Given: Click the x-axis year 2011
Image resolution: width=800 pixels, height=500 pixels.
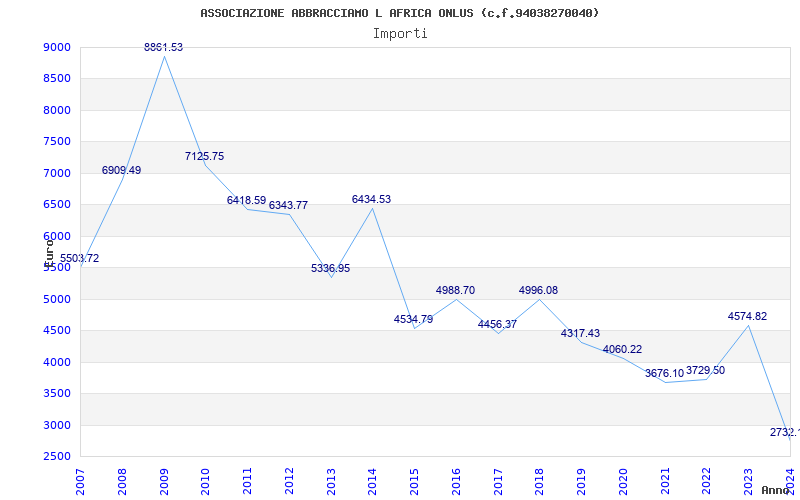Looking at the screenshot, I should click(x=247, y=482).
